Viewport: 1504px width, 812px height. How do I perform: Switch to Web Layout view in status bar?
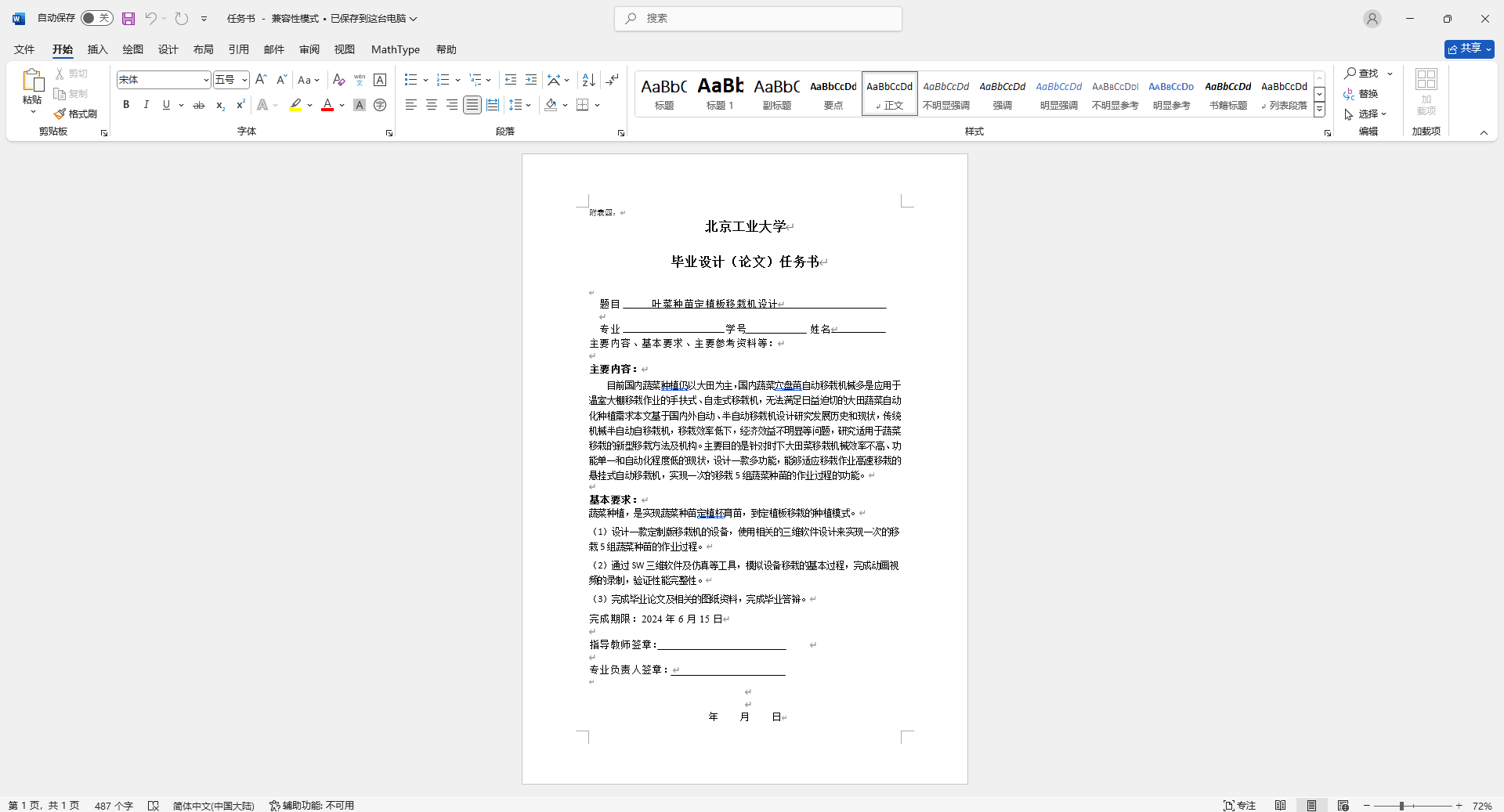[1343, 805]
